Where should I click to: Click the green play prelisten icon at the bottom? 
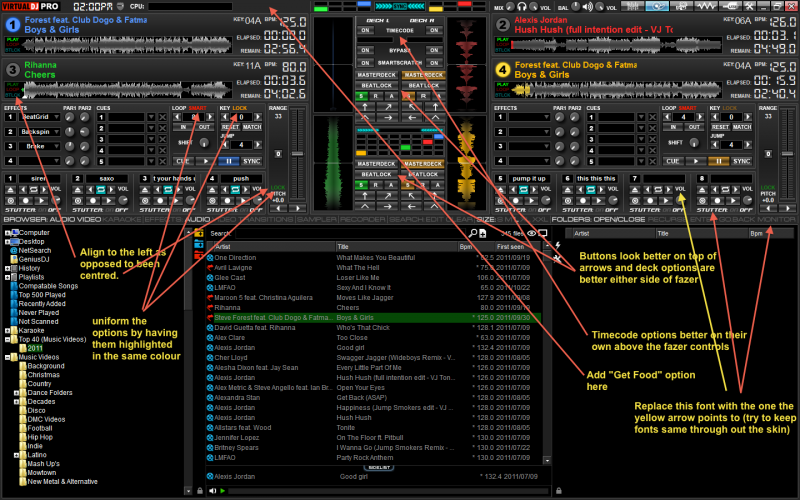coord(223,491)
